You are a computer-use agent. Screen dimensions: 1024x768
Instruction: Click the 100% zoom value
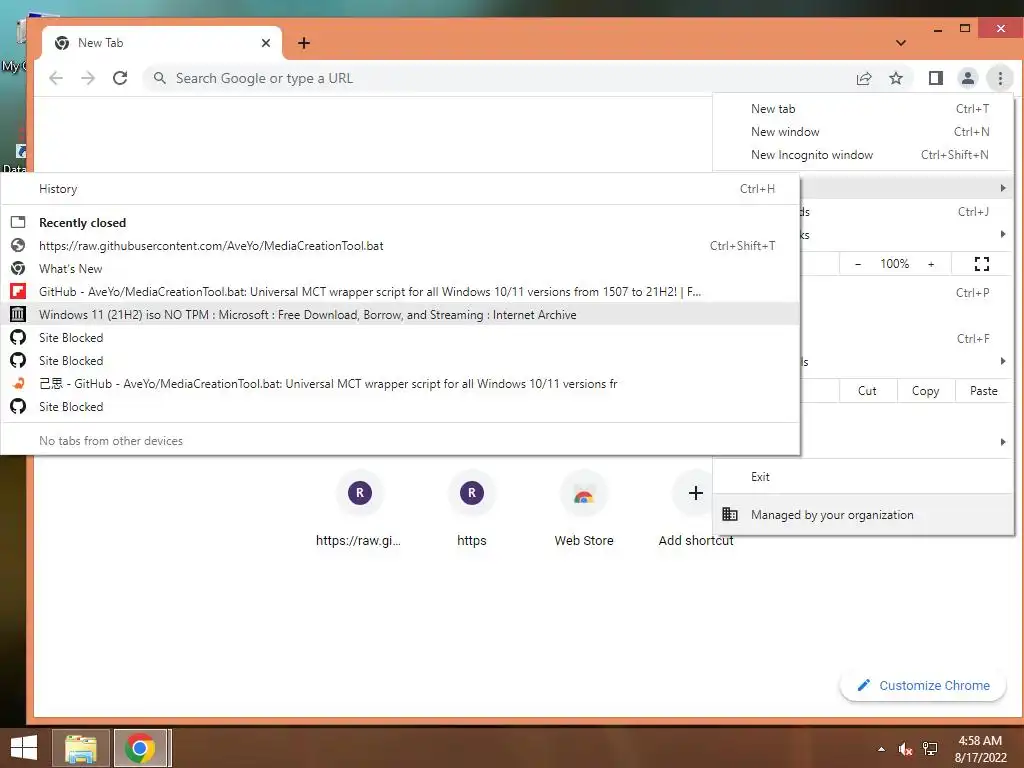(894, 264)
